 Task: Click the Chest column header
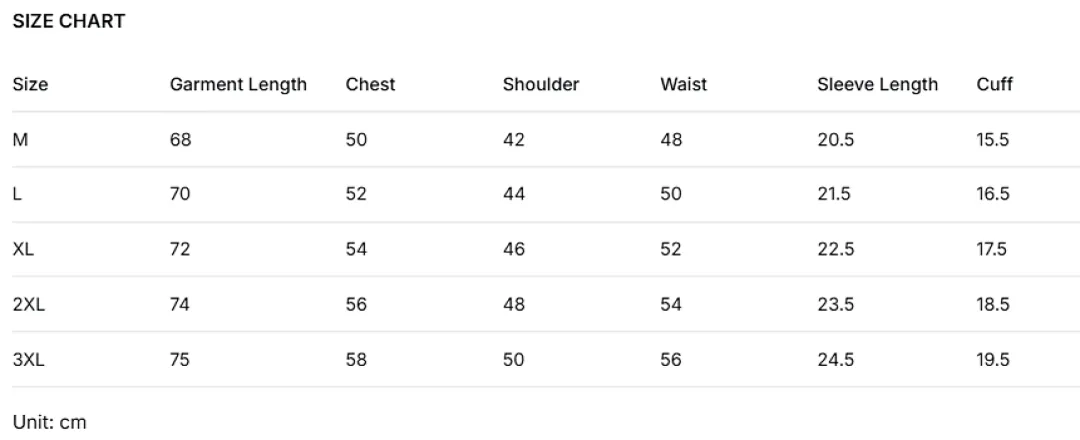tap(371, 85)
